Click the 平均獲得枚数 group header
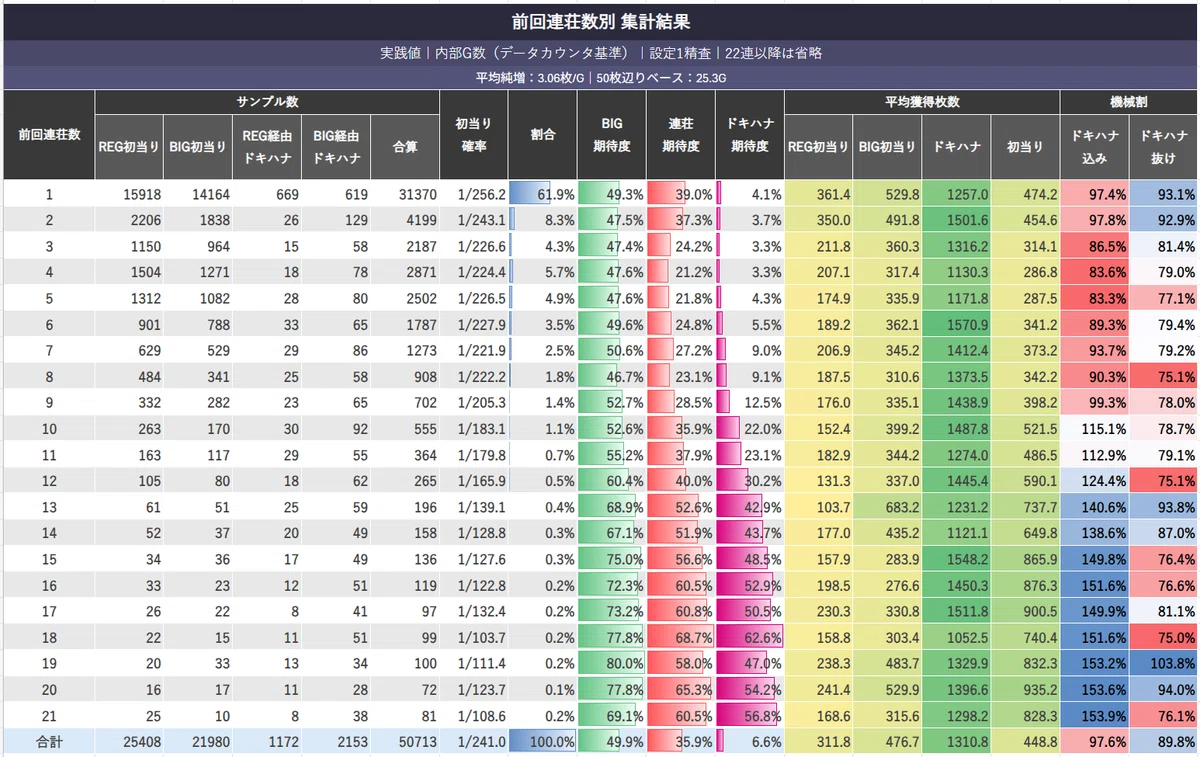1200x757 pixels. coord(922,101)
